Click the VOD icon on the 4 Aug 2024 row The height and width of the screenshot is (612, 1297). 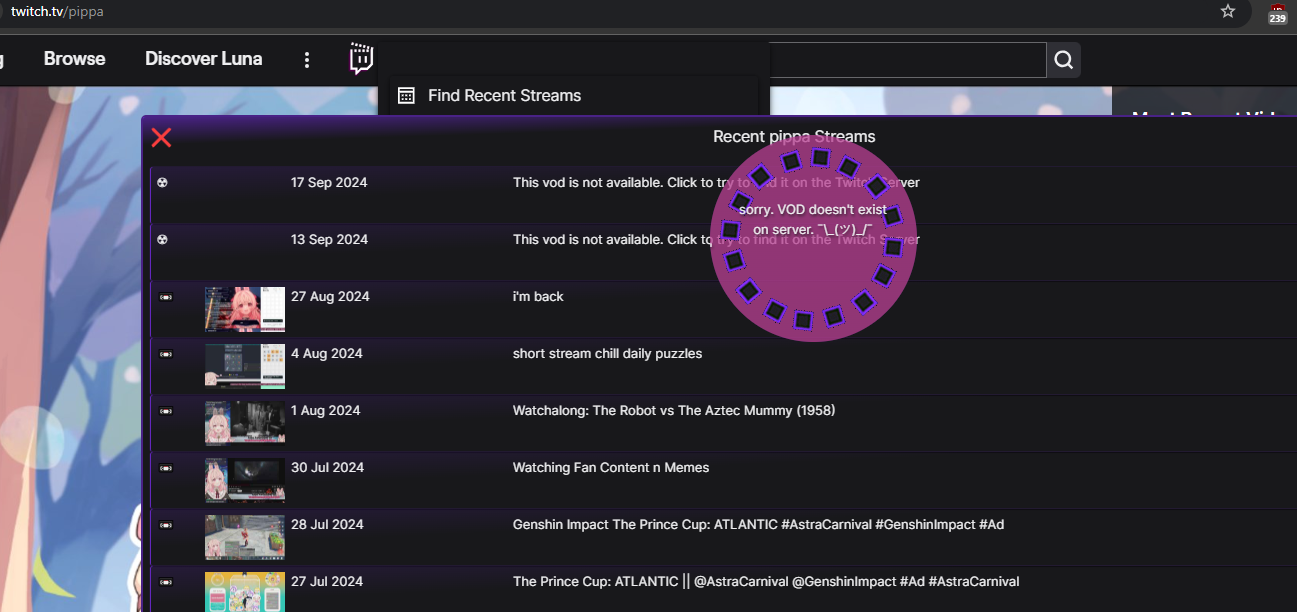pyautogui.click(x=165, y=354)
